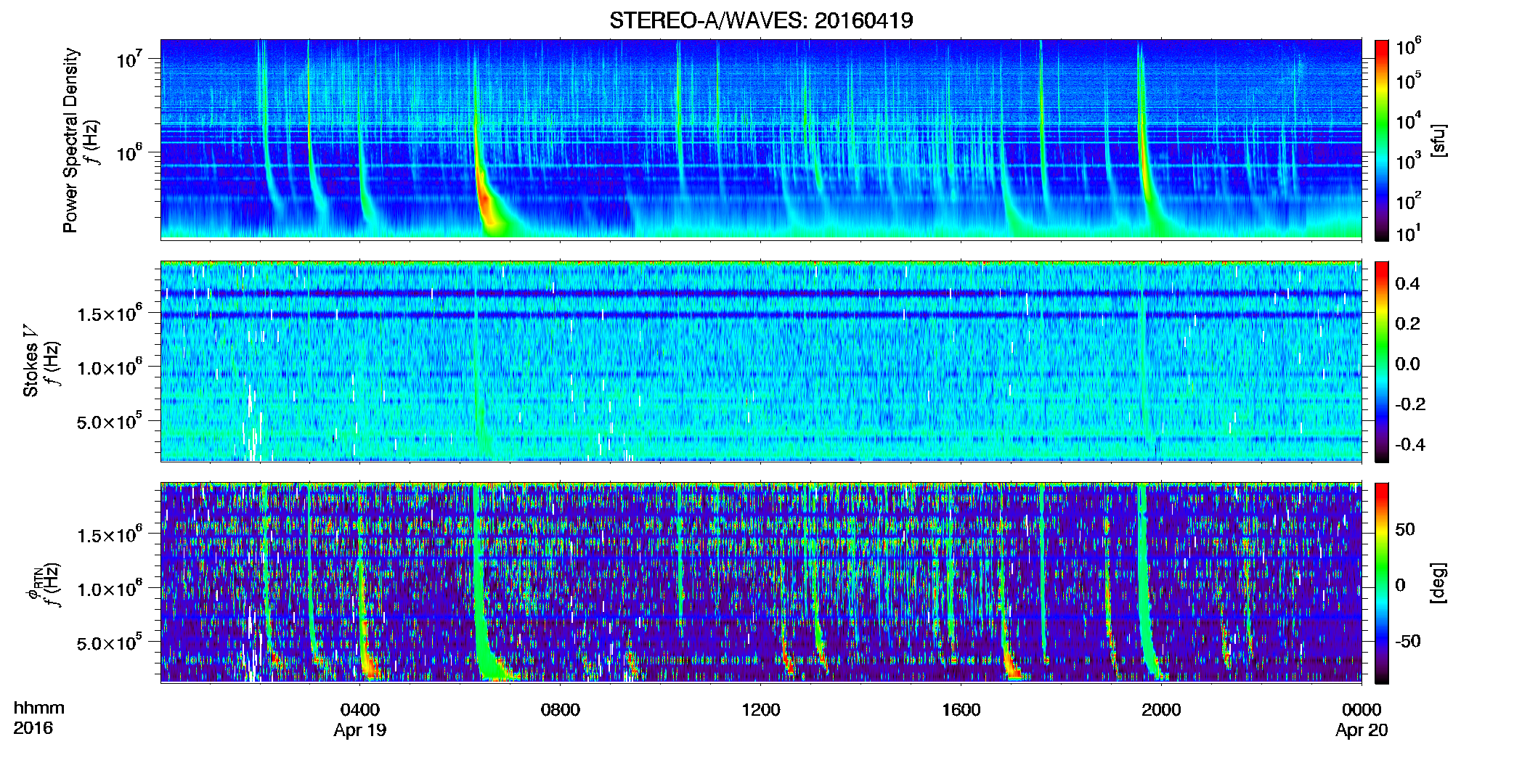Click the 10^6 value on sfu colorbar
This screenshot has width=1522, height=784.
[1409, 46]
